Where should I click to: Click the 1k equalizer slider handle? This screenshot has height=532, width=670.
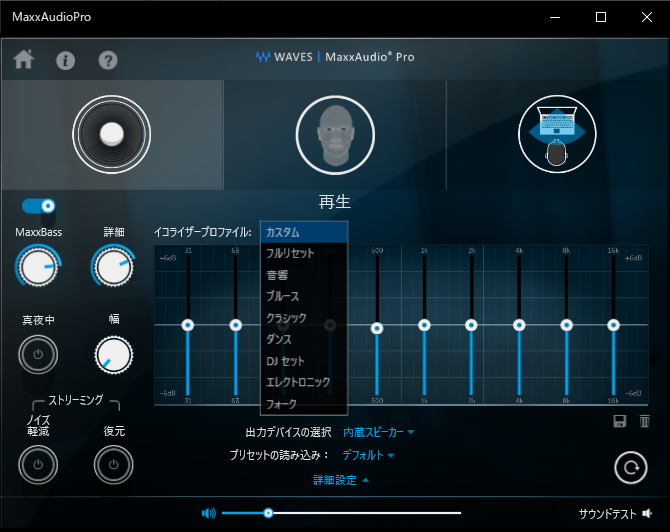click(424, 325)
